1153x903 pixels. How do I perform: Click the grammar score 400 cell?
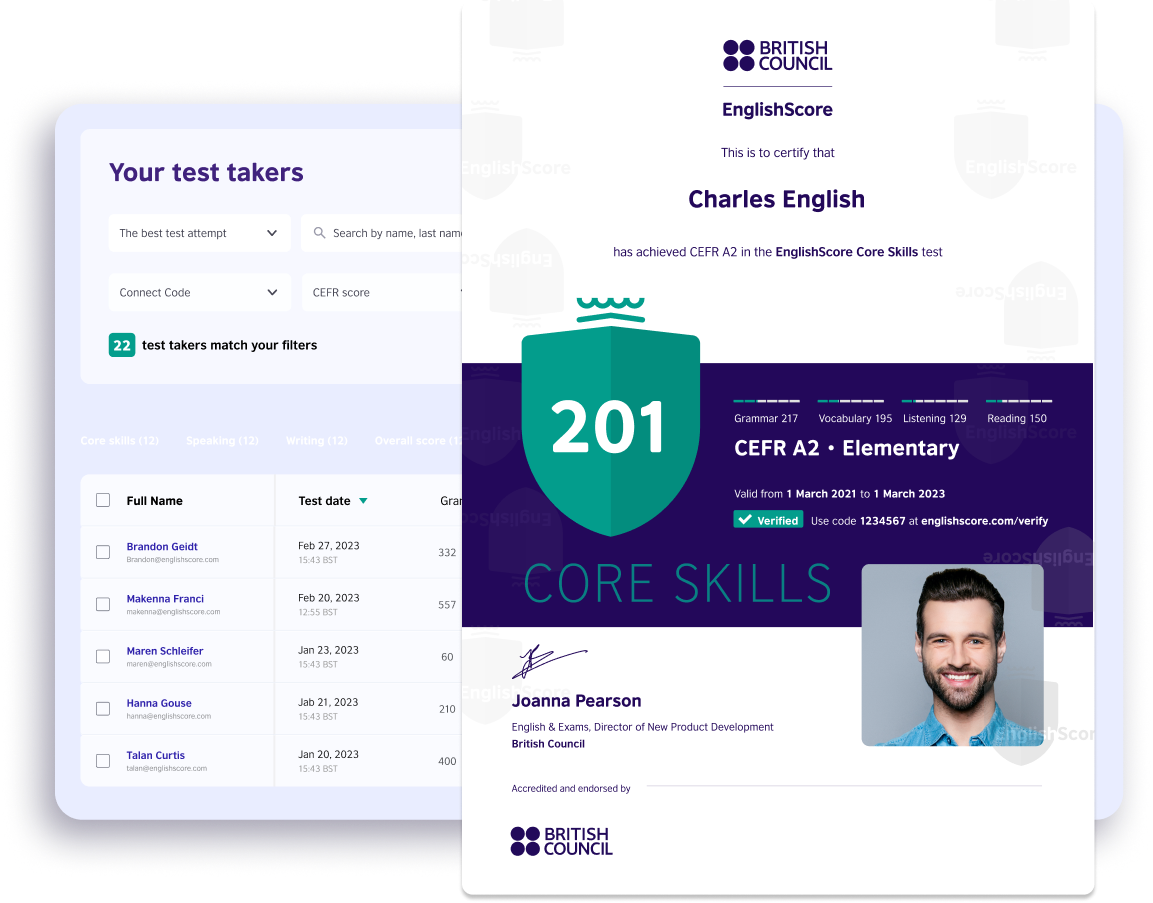coord(447,761)
